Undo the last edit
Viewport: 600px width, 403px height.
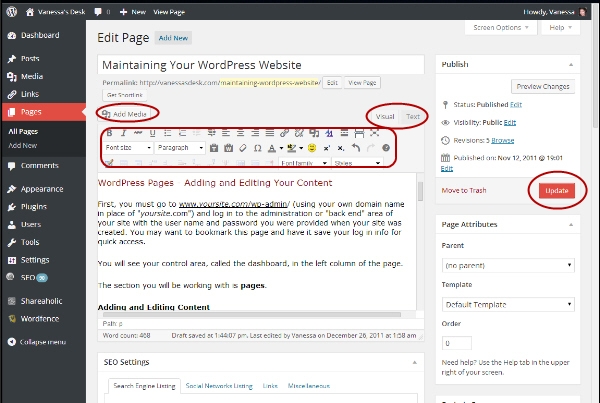point(356,148)
